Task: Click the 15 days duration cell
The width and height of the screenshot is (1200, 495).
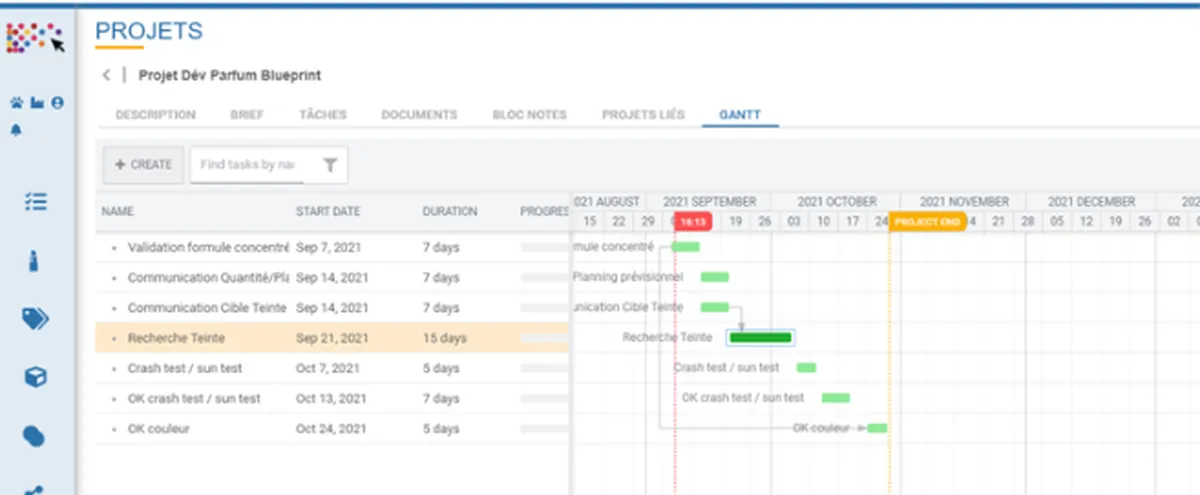Action: point(445,338)
